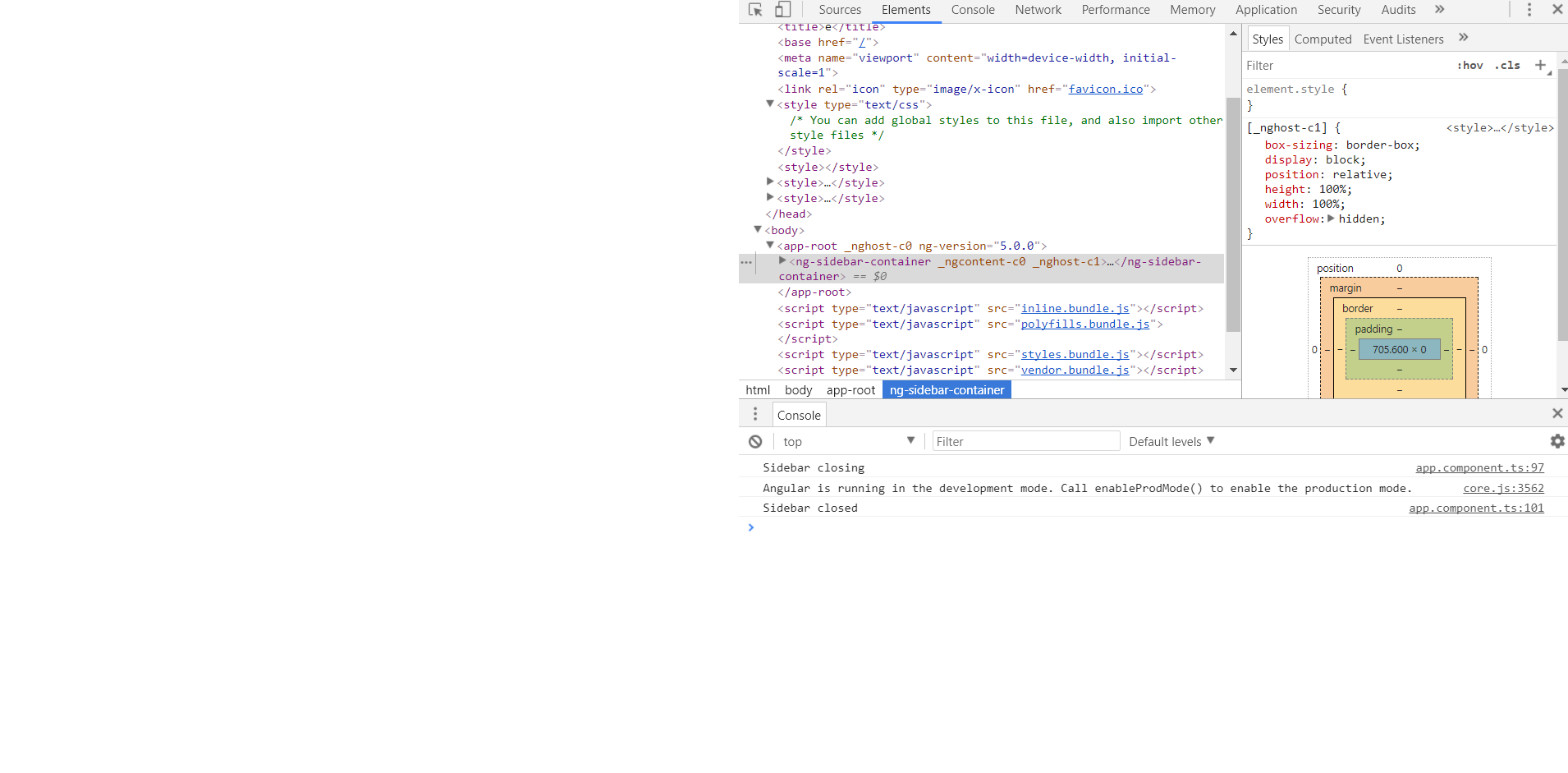The image size is (1568, 773).
Task: Open the console drawer three-dot menu
Action: [x=754, y=414]
